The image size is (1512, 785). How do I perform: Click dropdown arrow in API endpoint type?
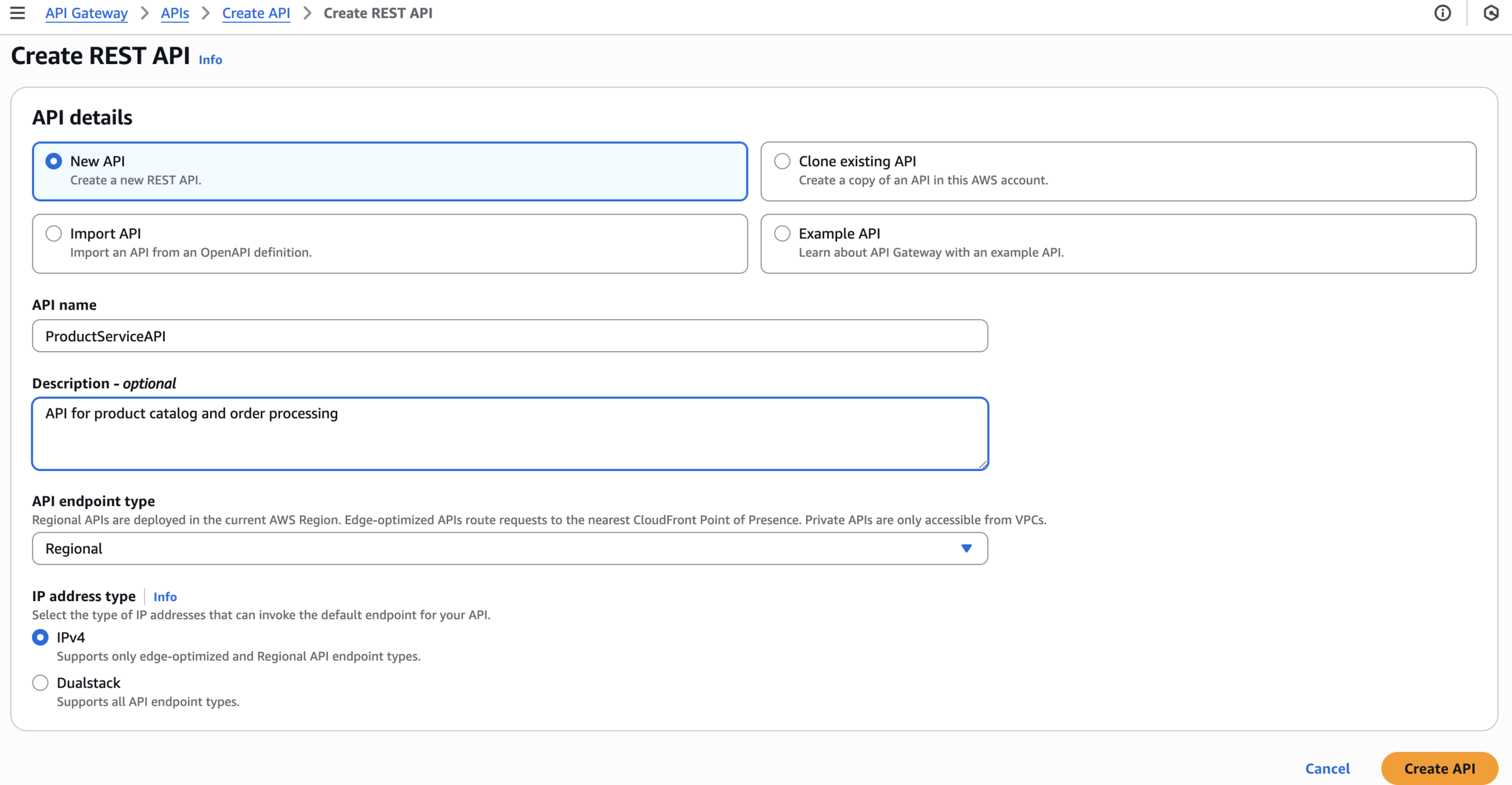point(966,548)
